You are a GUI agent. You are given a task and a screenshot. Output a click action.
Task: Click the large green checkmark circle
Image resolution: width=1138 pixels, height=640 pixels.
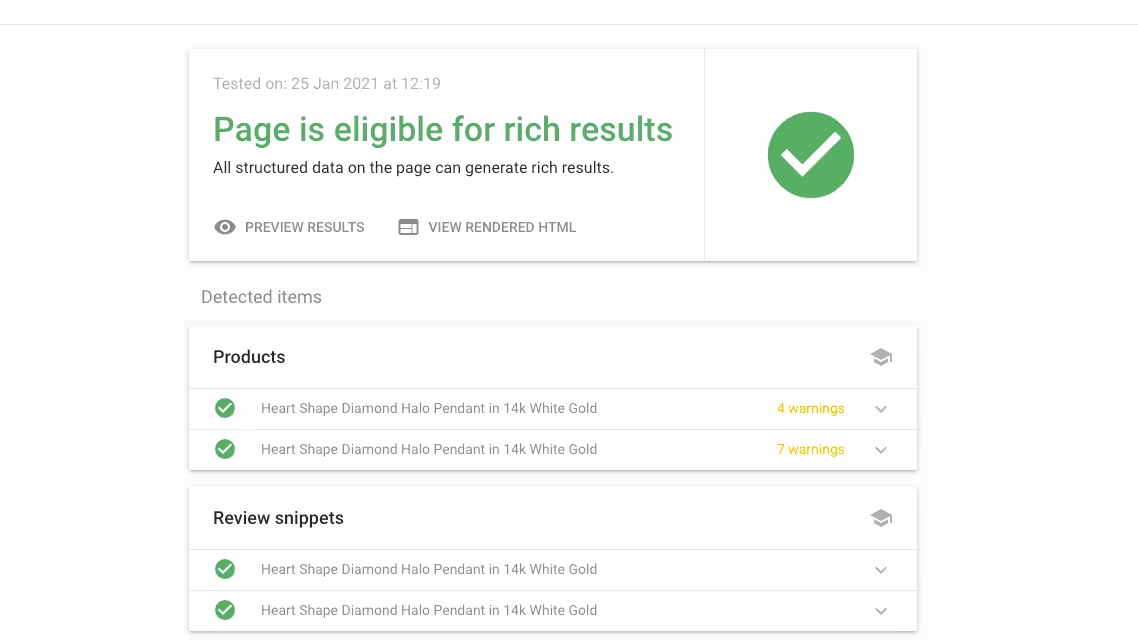pos(811,155)
